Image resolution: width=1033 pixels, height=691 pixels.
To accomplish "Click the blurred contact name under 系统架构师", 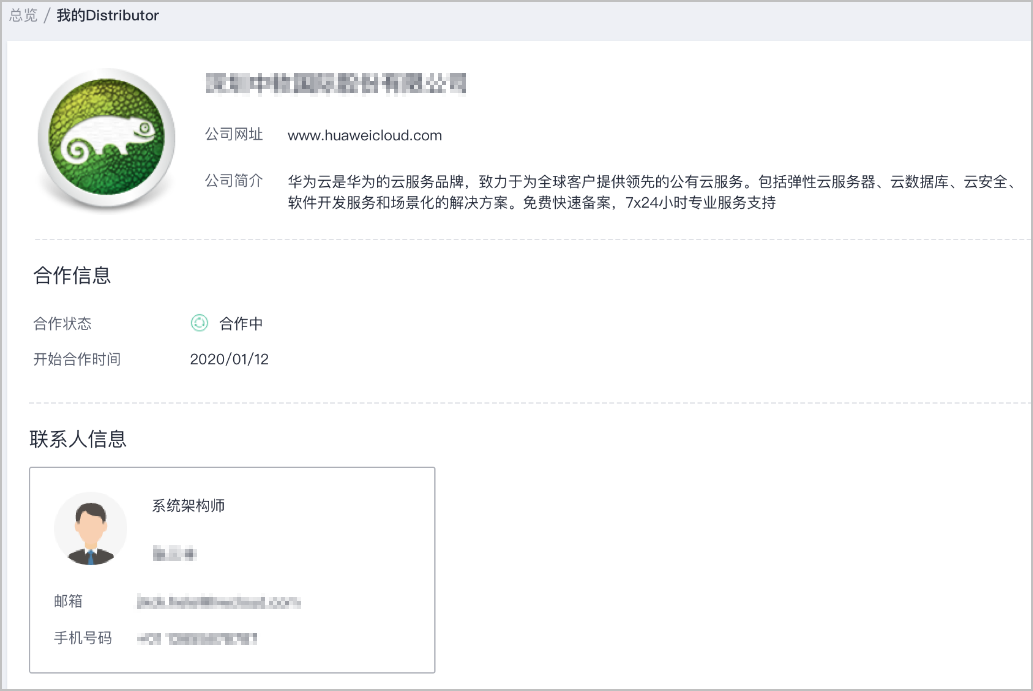I will tap(175, 553).
